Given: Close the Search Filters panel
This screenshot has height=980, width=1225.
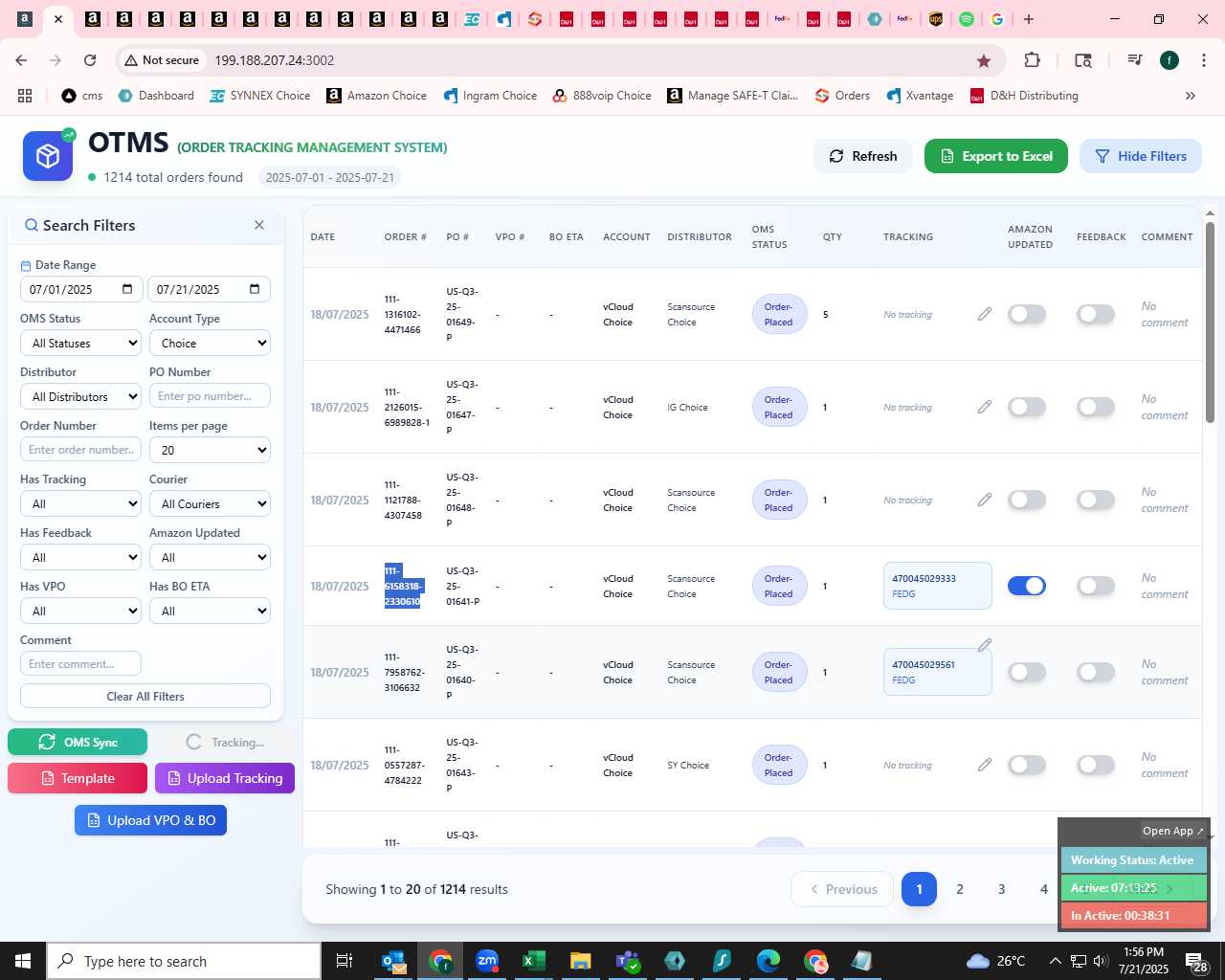Looking at the screenshot, I should click(x=259, y=225).
